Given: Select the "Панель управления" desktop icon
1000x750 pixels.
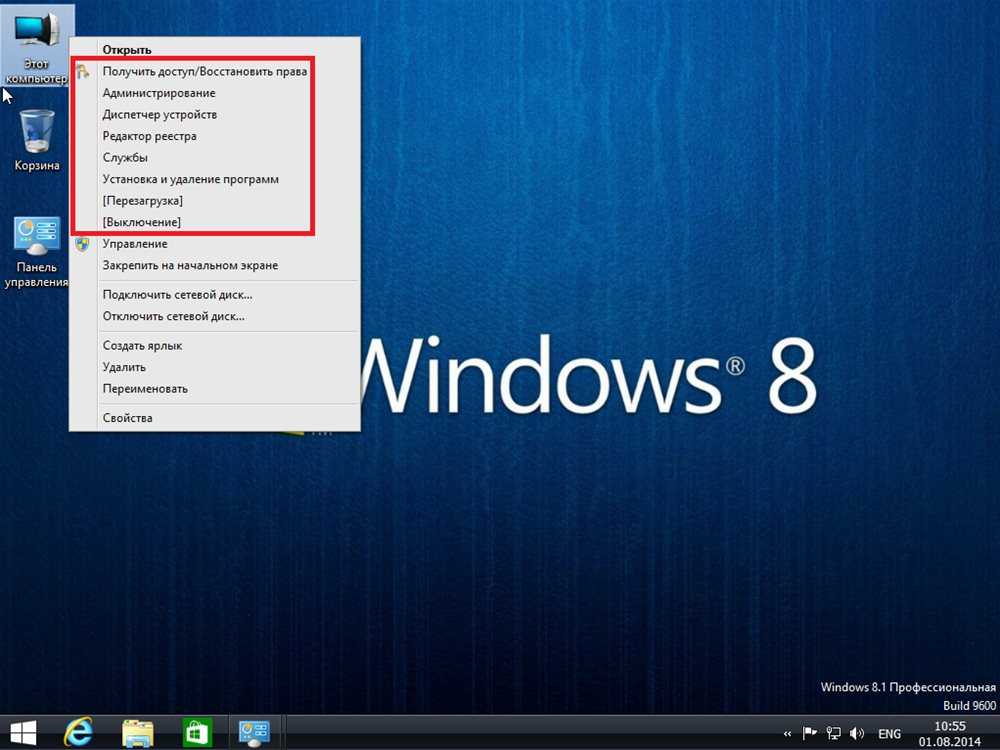Looking at the screenshot, I should click(36, 253).
